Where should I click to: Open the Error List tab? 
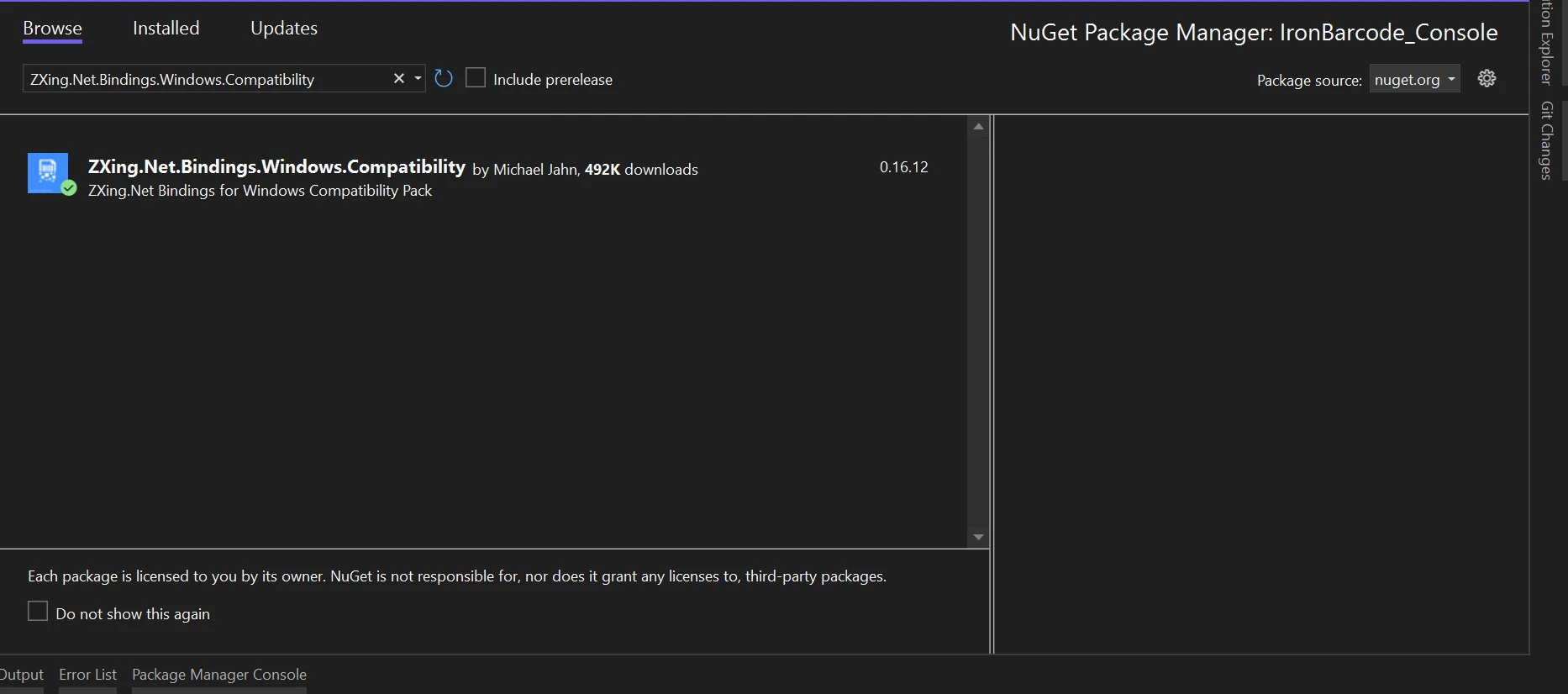(87, 675)
